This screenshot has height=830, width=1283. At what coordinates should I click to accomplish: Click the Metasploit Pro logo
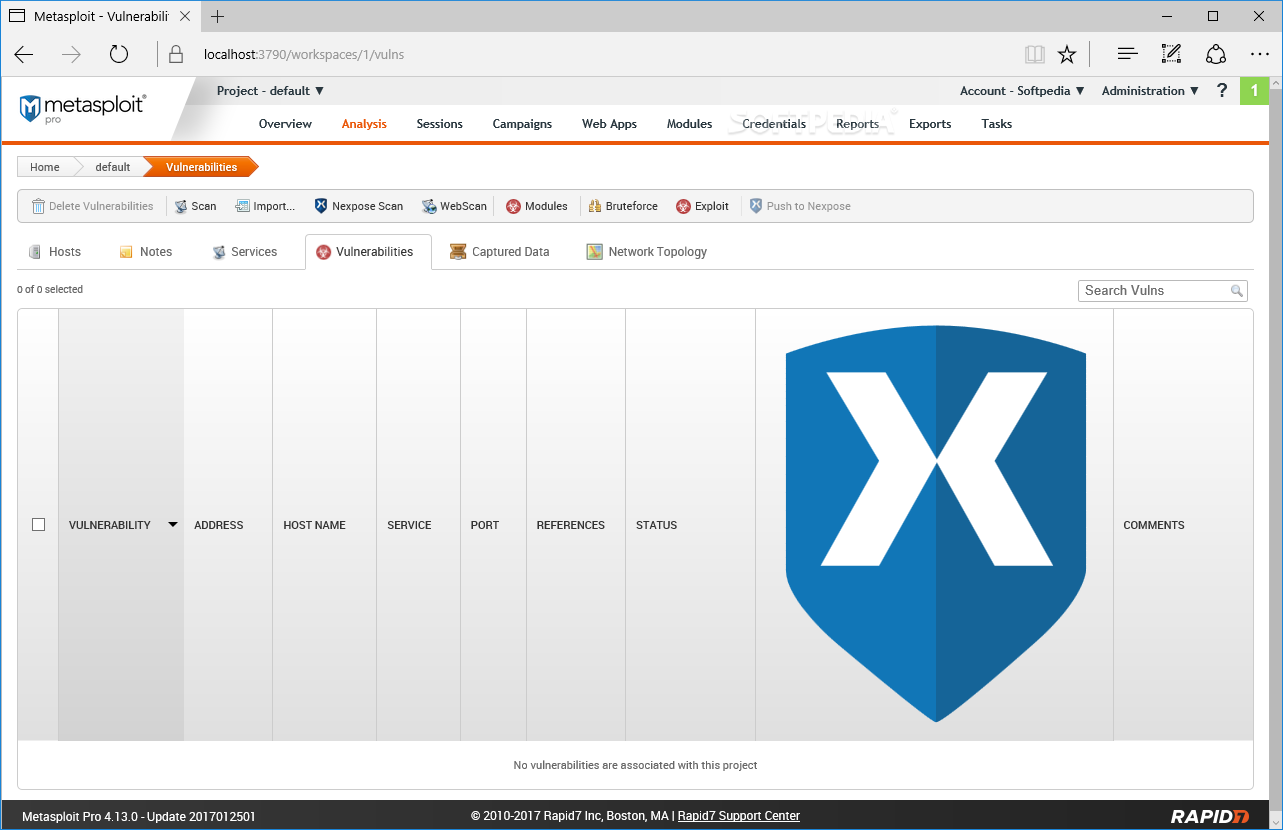(x=83, y=108)
